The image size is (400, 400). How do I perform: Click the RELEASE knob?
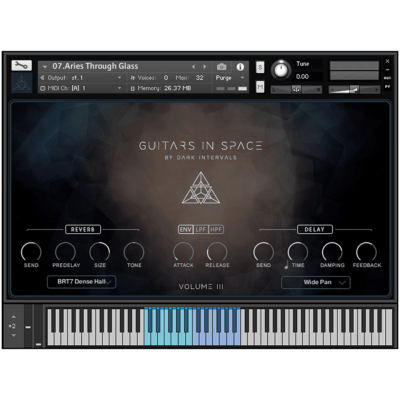tap(217, 252)
